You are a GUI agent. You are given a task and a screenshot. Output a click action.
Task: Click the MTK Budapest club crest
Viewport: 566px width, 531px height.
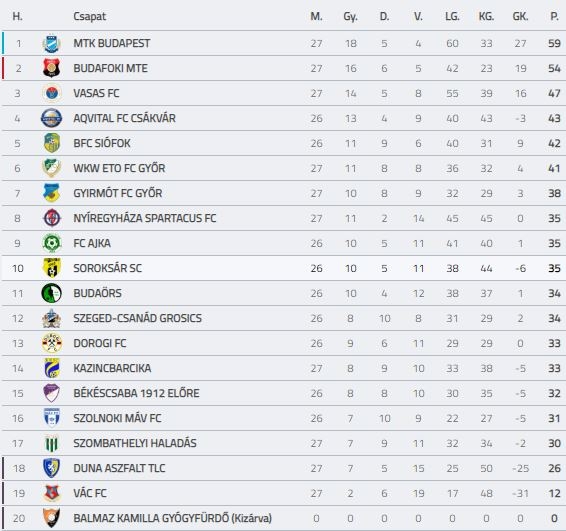[x=51, y=43]
